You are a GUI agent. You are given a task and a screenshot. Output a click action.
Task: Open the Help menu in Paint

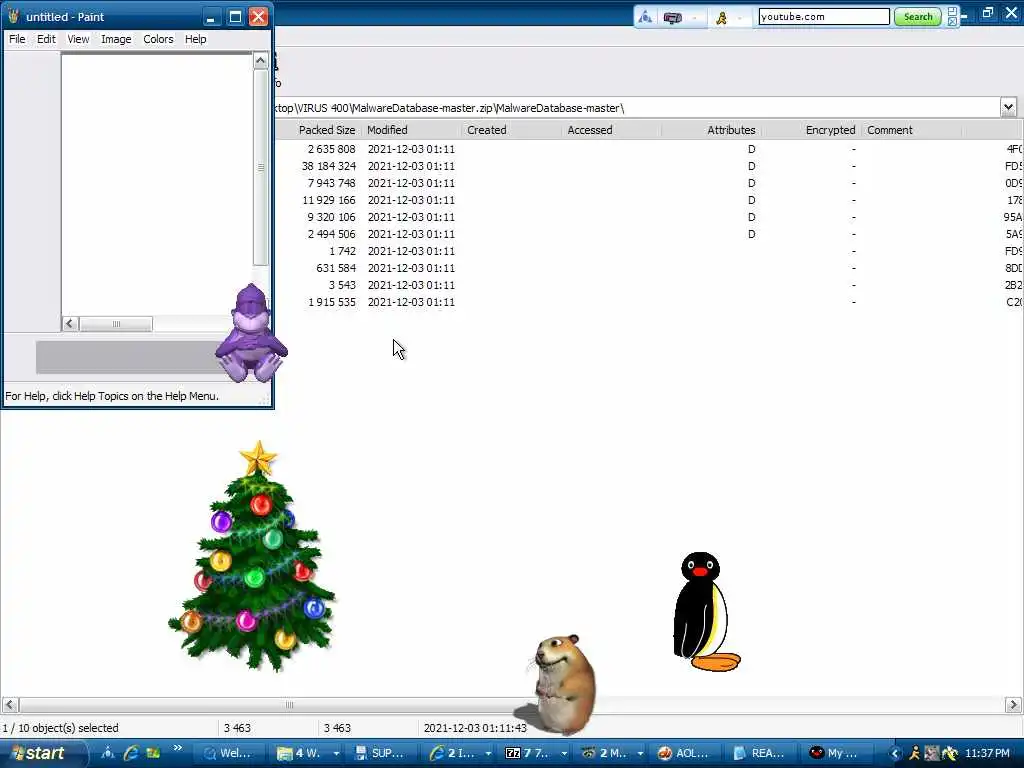pos(195,39)
